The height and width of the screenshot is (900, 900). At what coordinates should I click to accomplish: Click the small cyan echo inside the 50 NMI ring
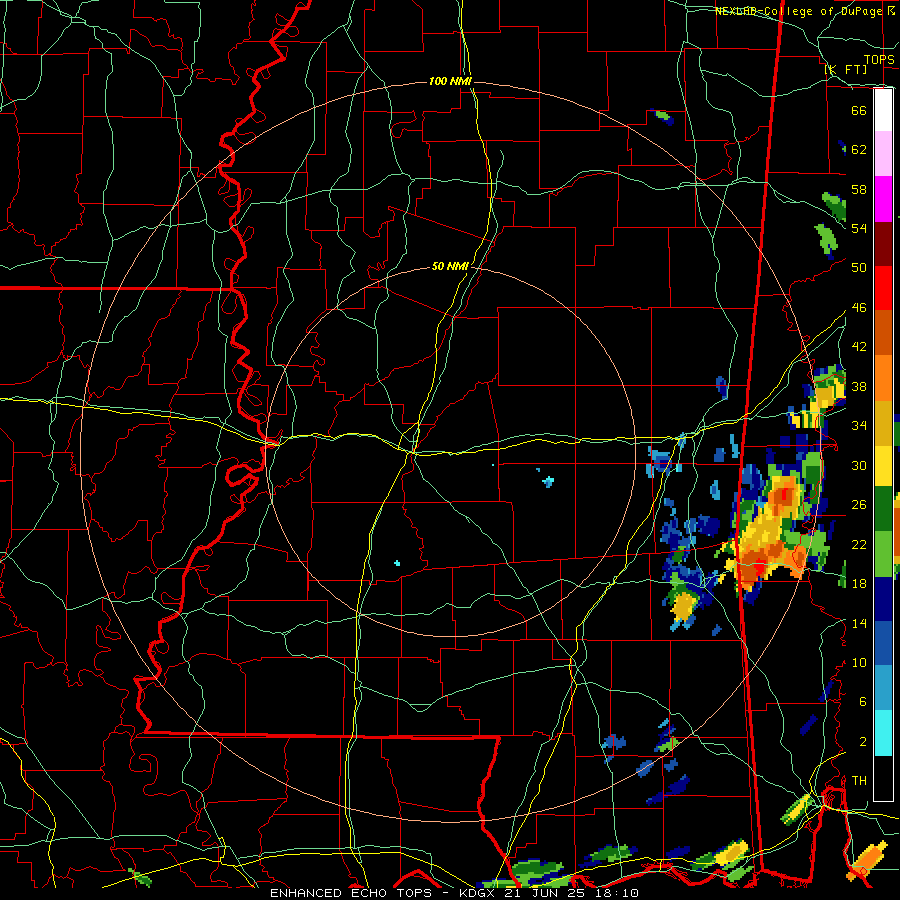pyautogui.click(x=548, y=481)
